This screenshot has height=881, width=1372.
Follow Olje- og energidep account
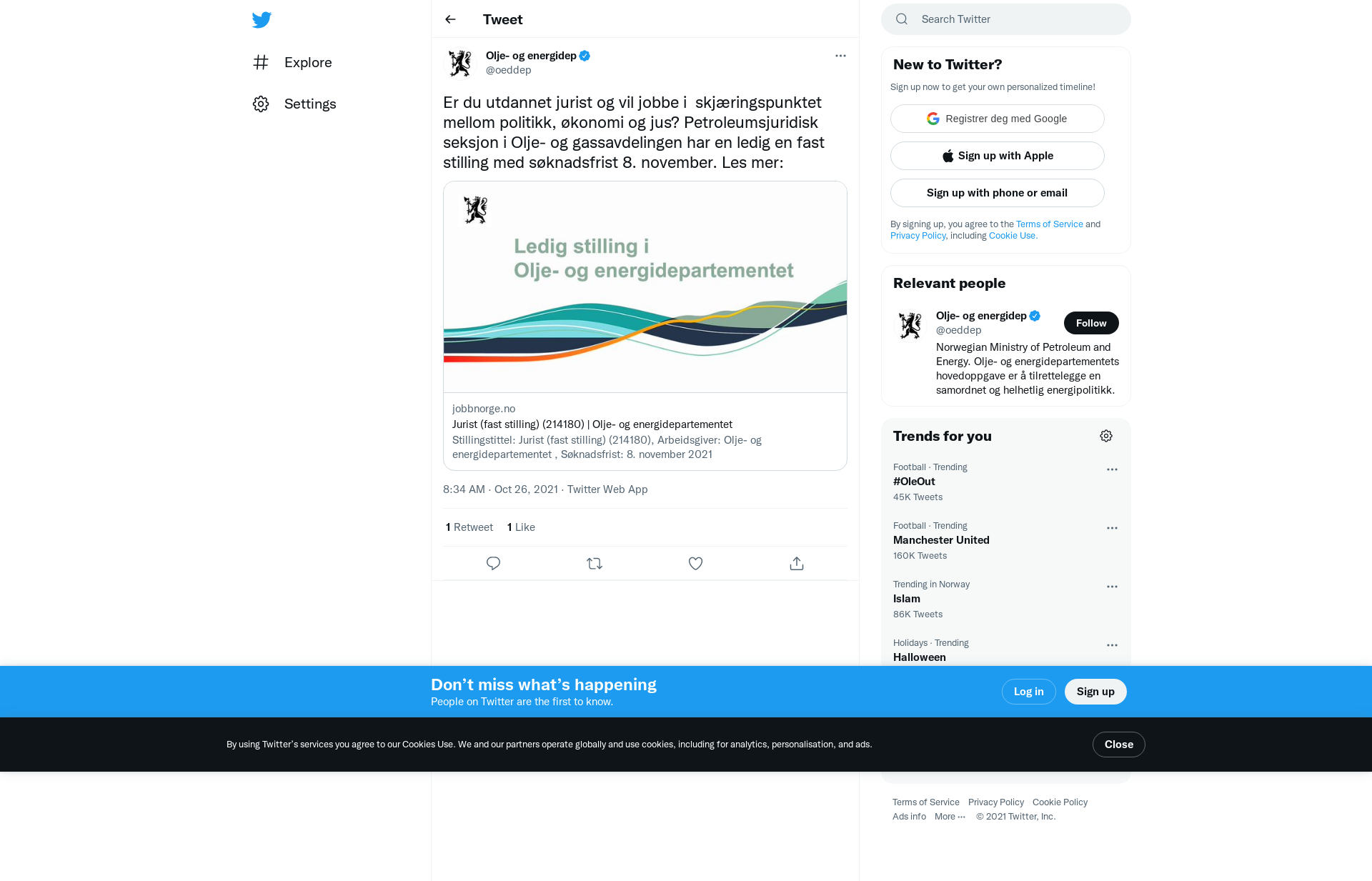pyautogui.click(x=1091, y=323)
